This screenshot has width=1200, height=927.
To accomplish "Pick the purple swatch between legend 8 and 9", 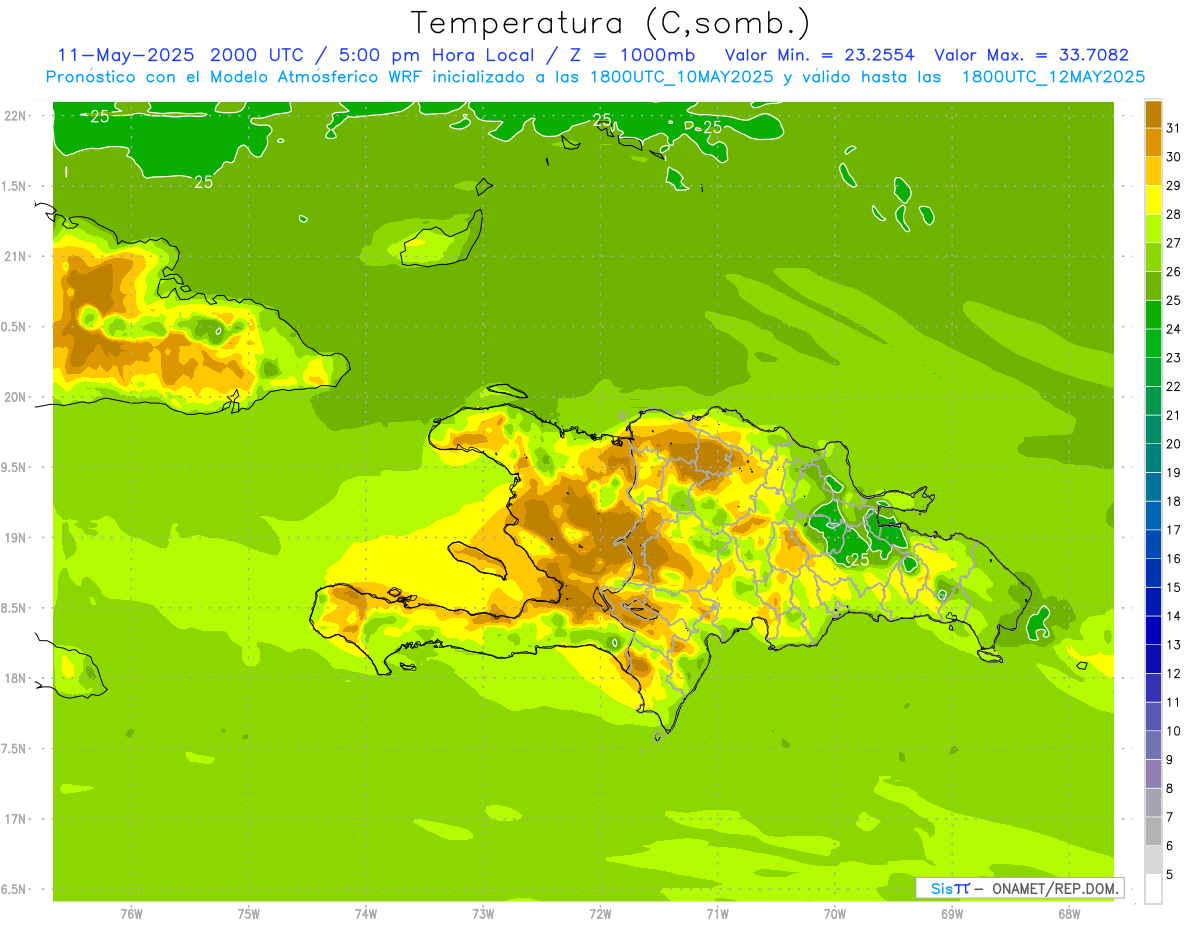I will point(1153,774).
